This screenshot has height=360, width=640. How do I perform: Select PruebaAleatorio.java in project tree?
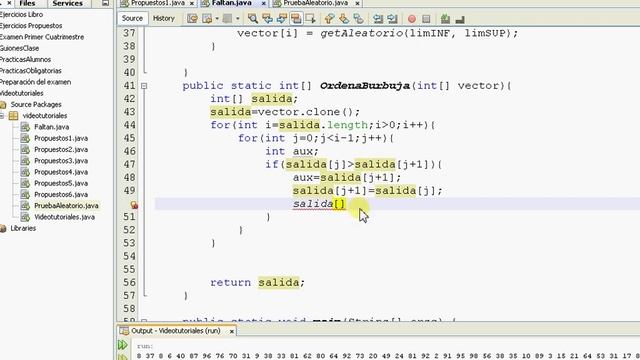[66, 206]
